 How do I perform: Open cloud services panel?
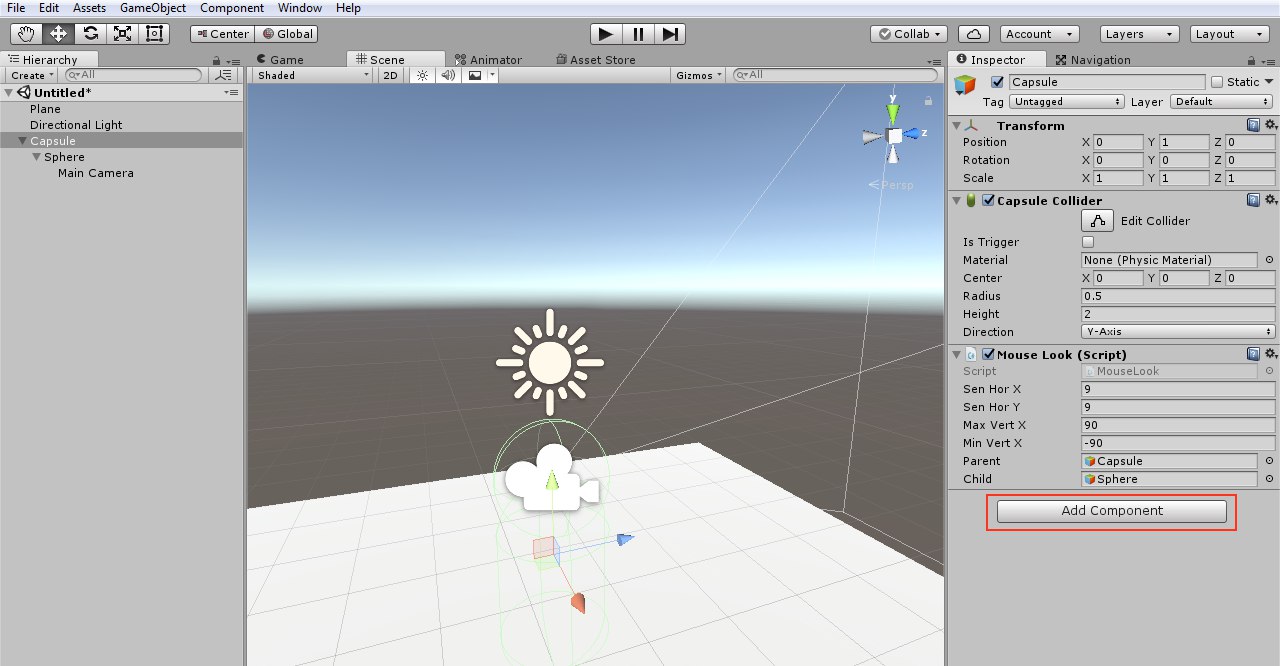tap(974, 33)
